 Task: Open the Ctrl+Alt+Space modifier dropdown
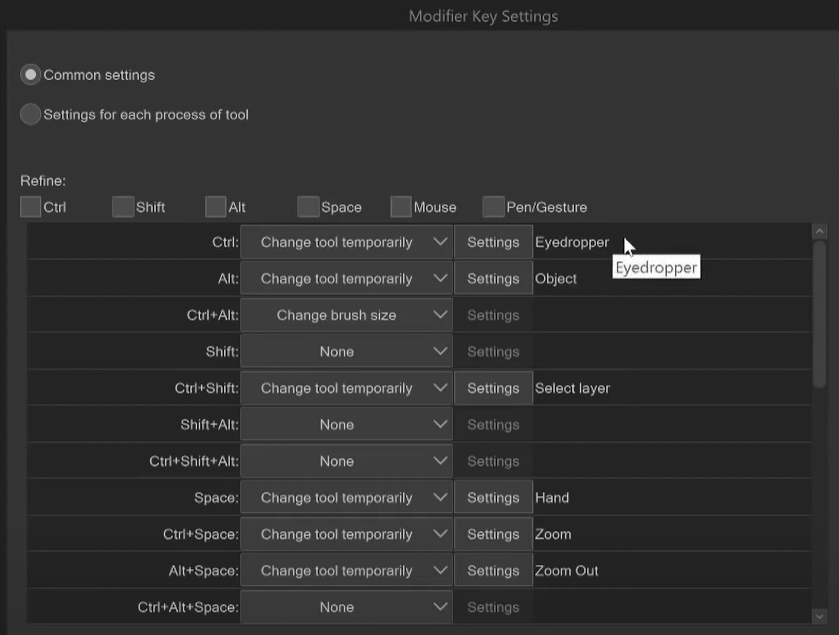click(x=346, y=607)
